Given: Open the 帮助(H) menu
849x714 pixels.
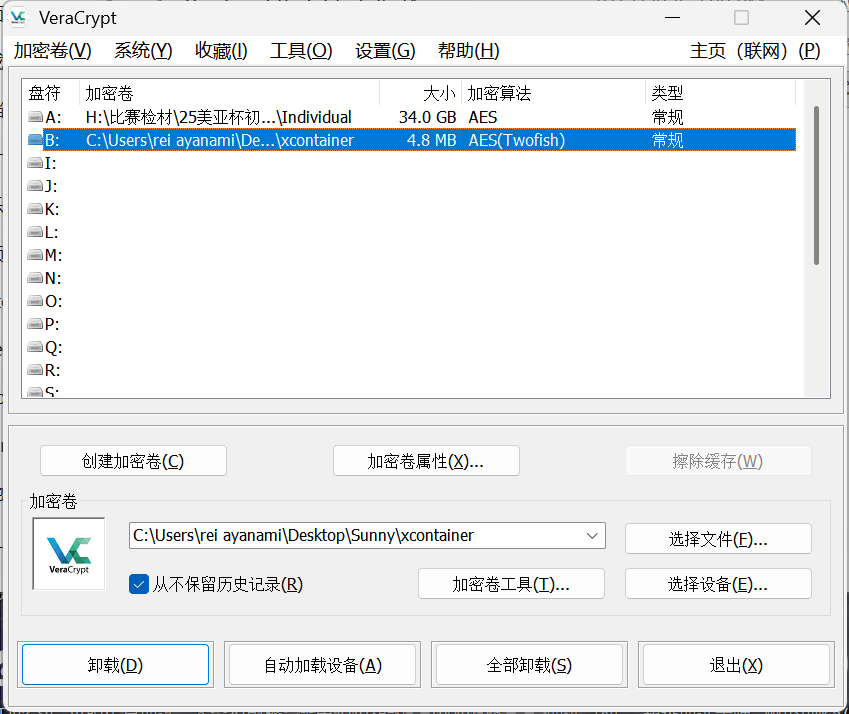Looking at the screenshot, I should pyautogui.click(x=468, y=51).
